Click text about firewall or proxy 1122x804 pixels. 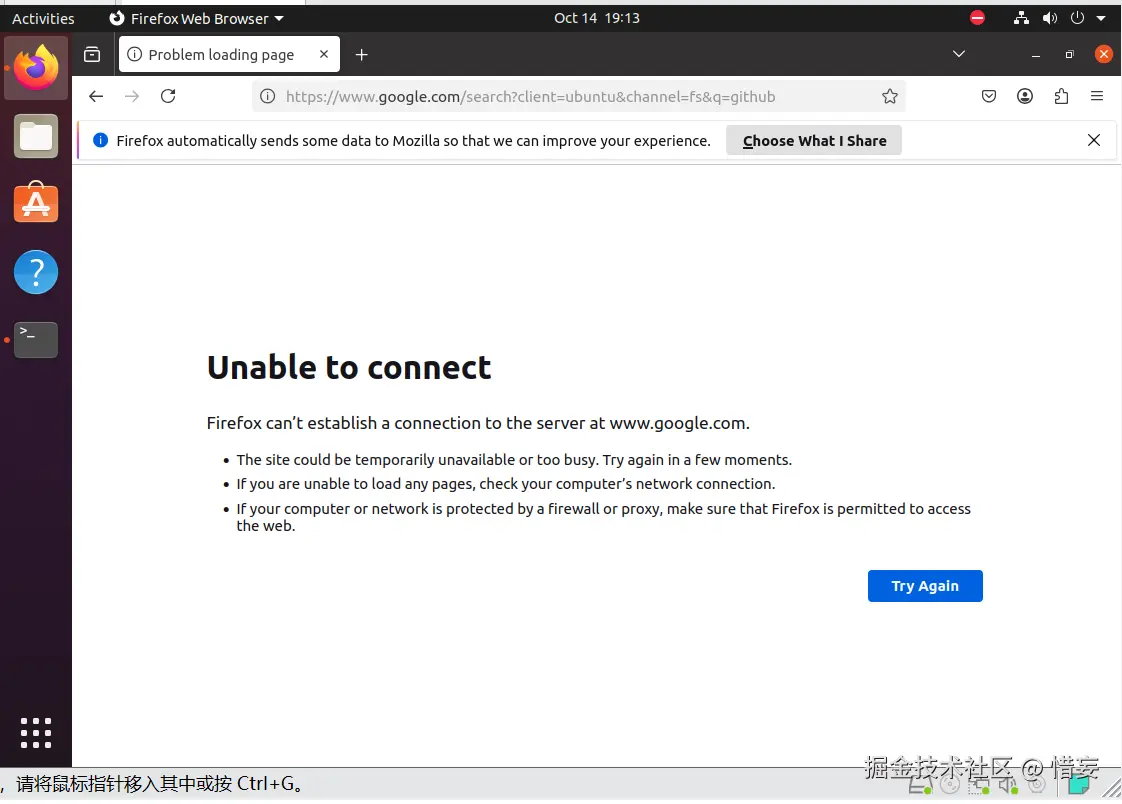tap(604, 516)
